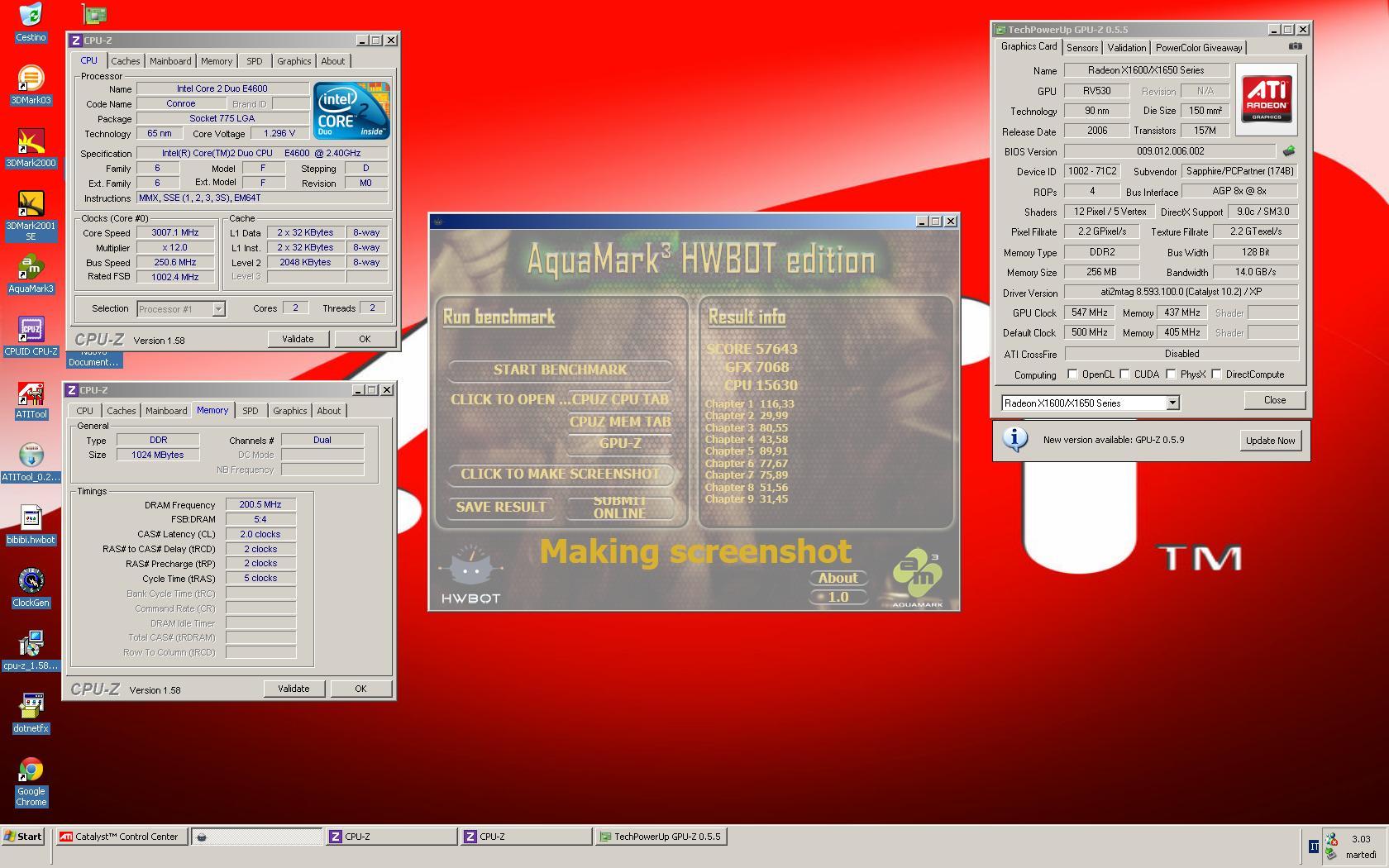This screenshot has height=868, width=1389.
Task: Launch Google Chrome desktop shortcut
Action: coord(31,782)
